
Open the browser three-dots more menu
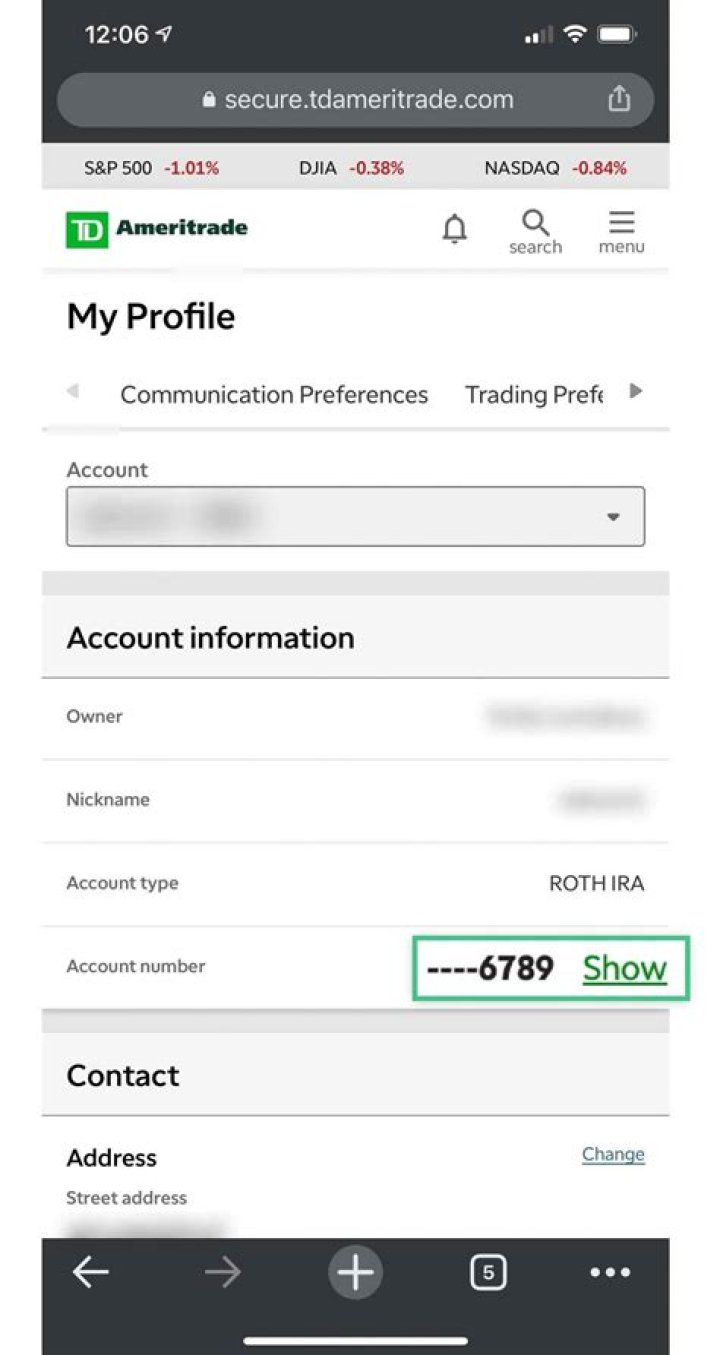610,1272
